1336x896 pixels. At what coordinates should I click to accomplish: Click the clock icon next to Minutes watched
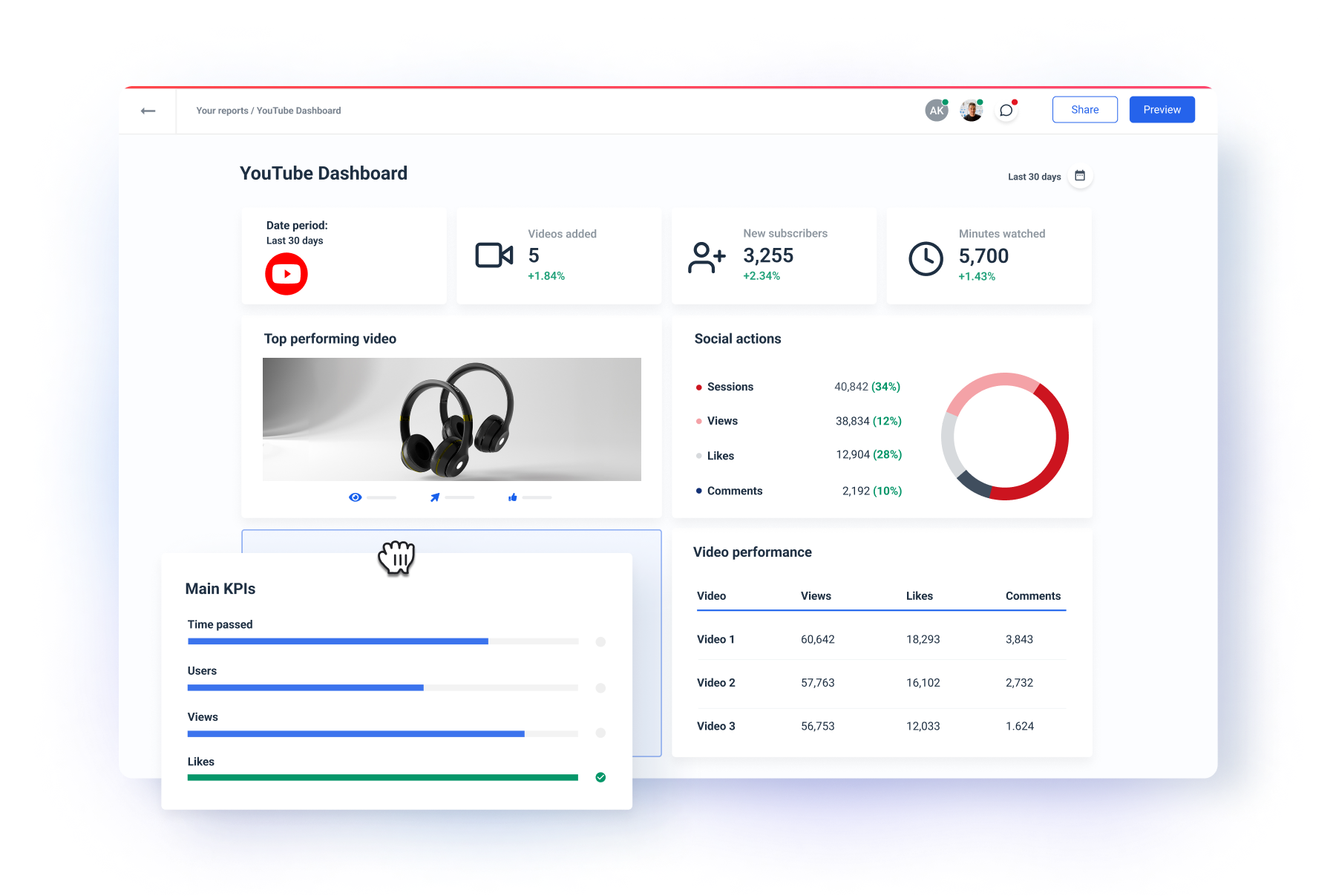[x=925, y=258]
